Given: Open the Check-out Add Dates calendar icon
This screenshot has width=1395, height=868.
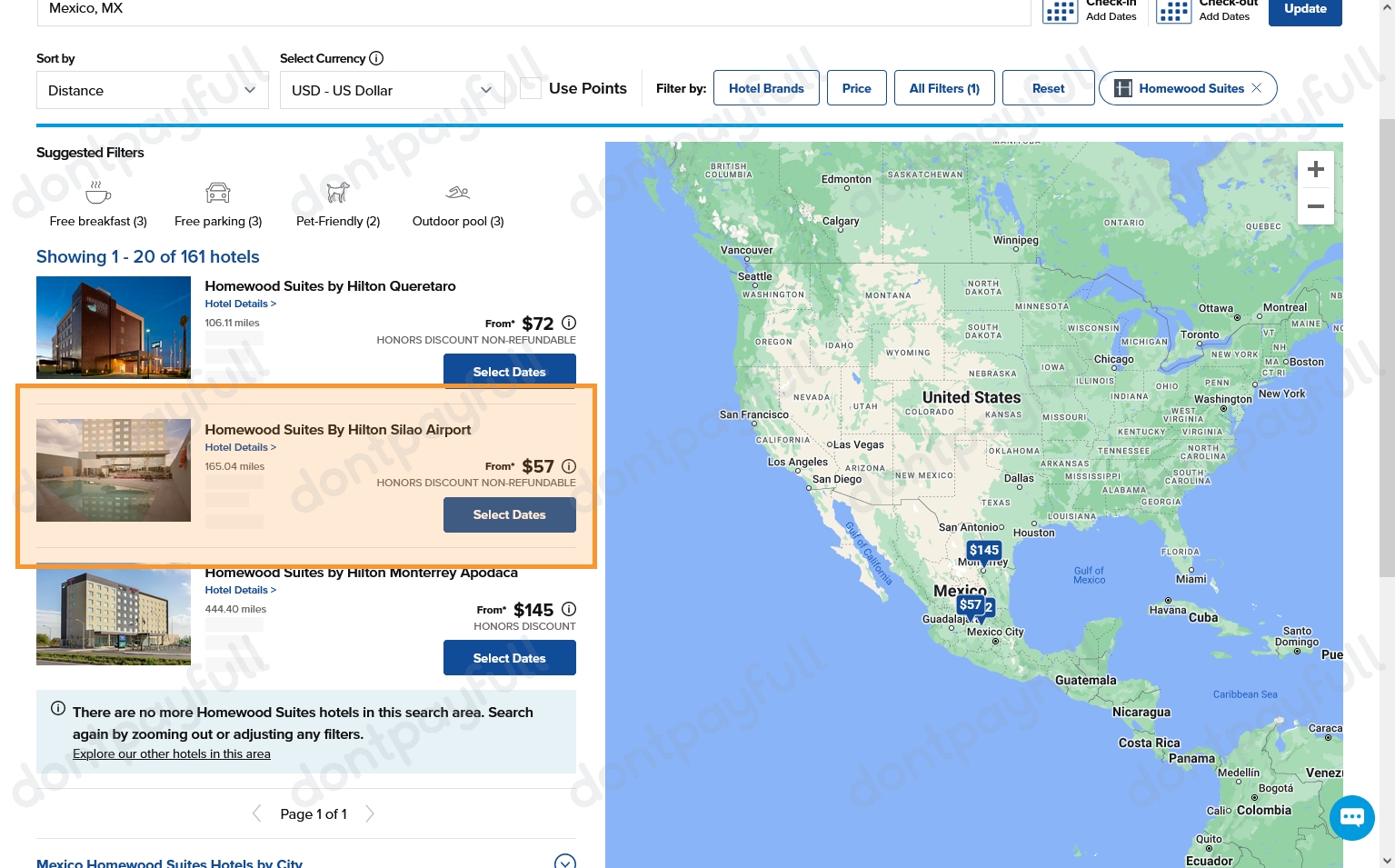Looking at the screenshot, I should coord(1173,11).
